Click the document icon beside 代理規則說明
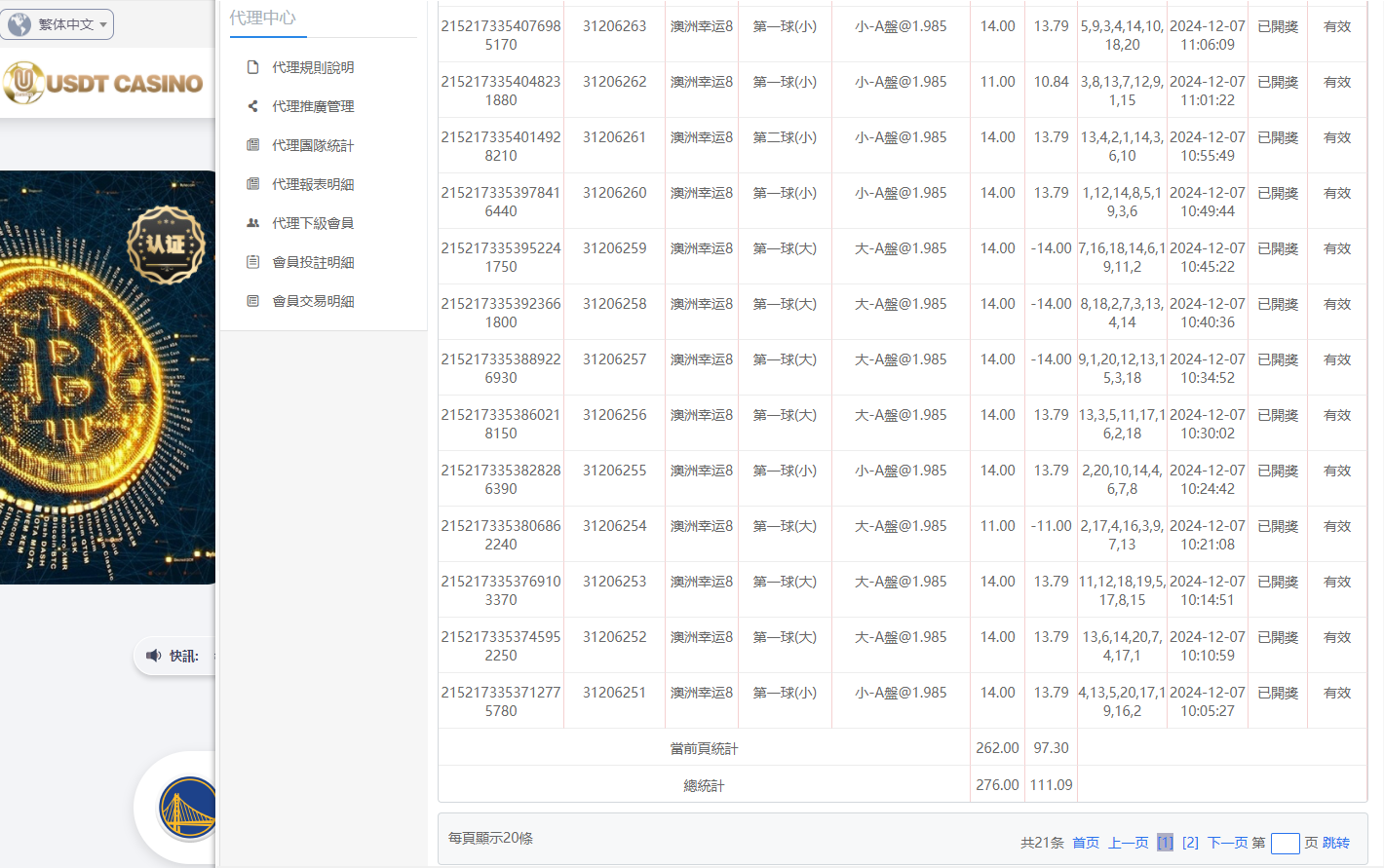 click(x=253, y=67)
